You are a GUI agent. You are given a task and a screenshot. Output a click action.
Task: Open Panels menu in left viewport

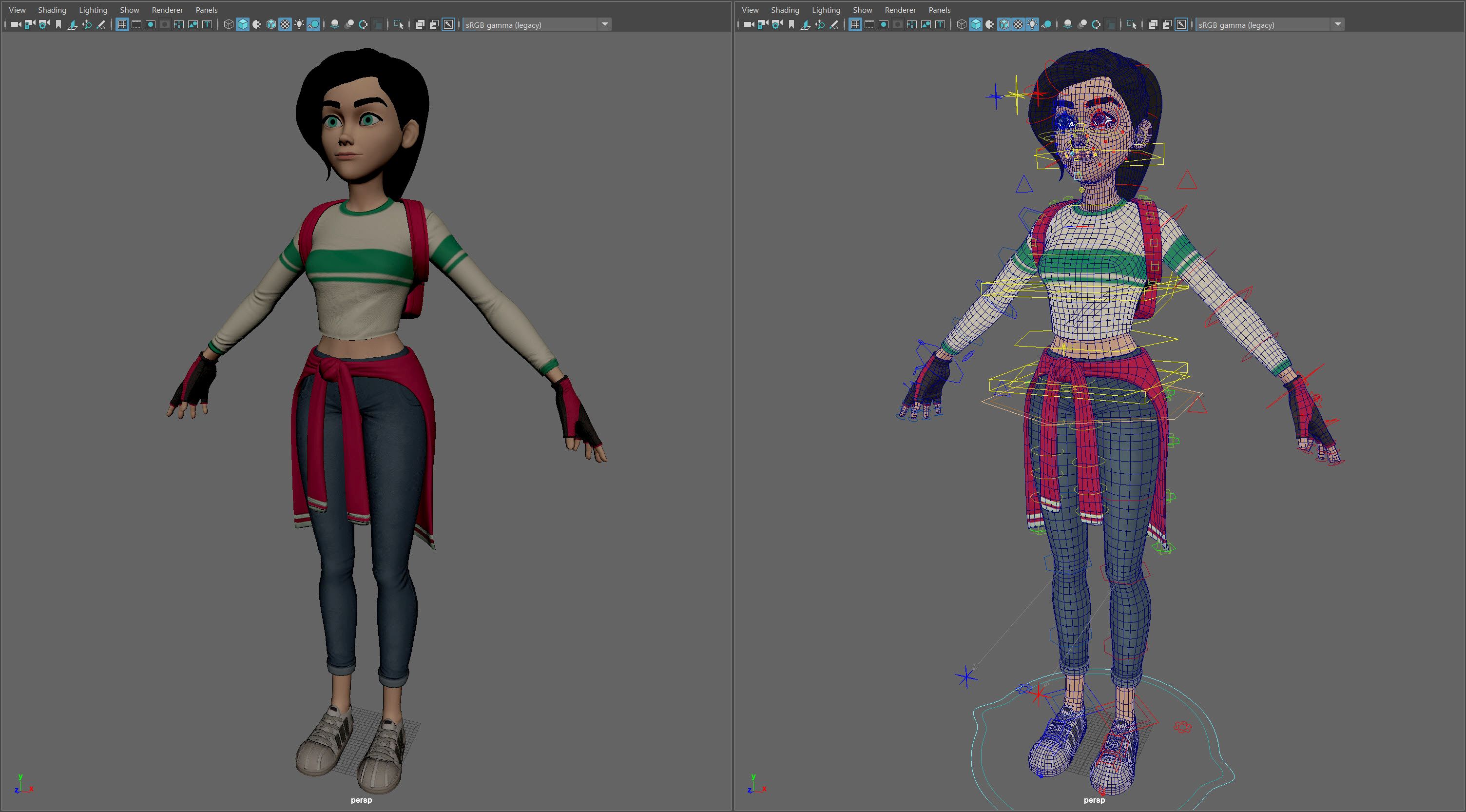point(206,10)
